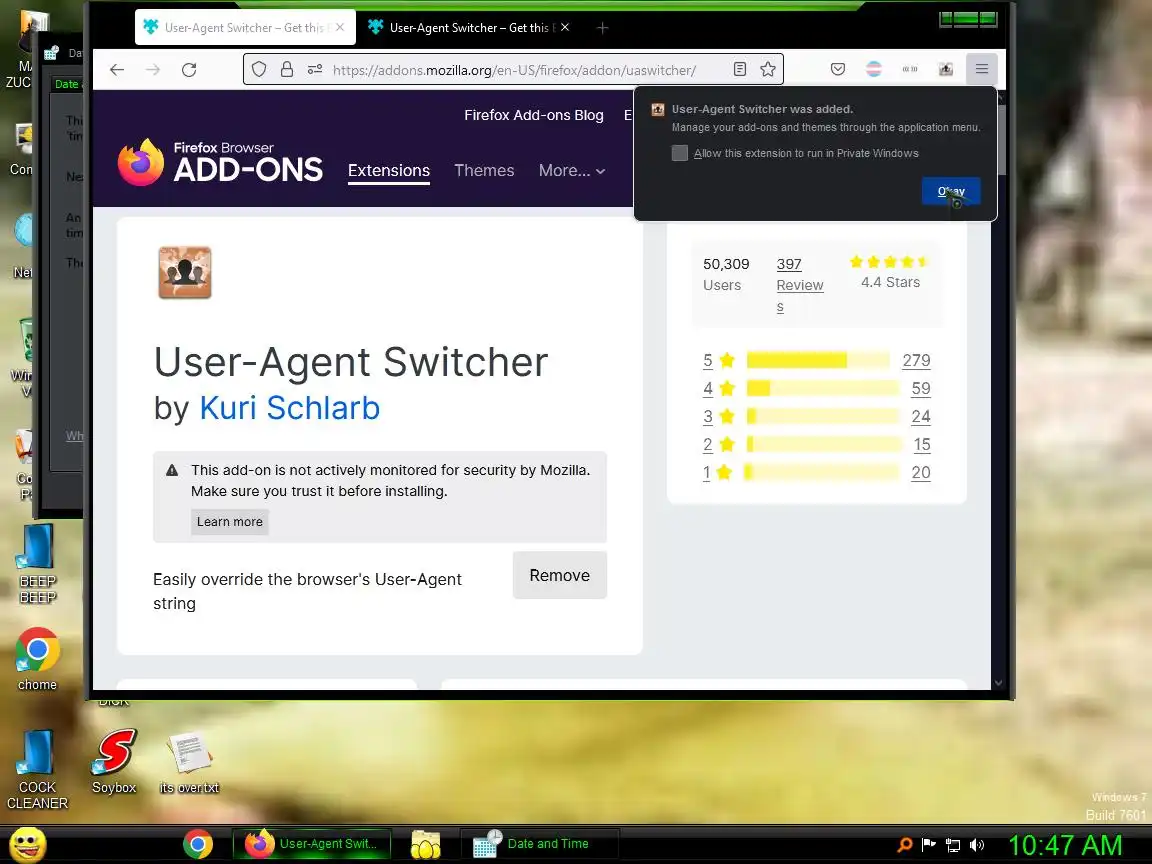Filter reviews by 4 stars

(708, 389)
